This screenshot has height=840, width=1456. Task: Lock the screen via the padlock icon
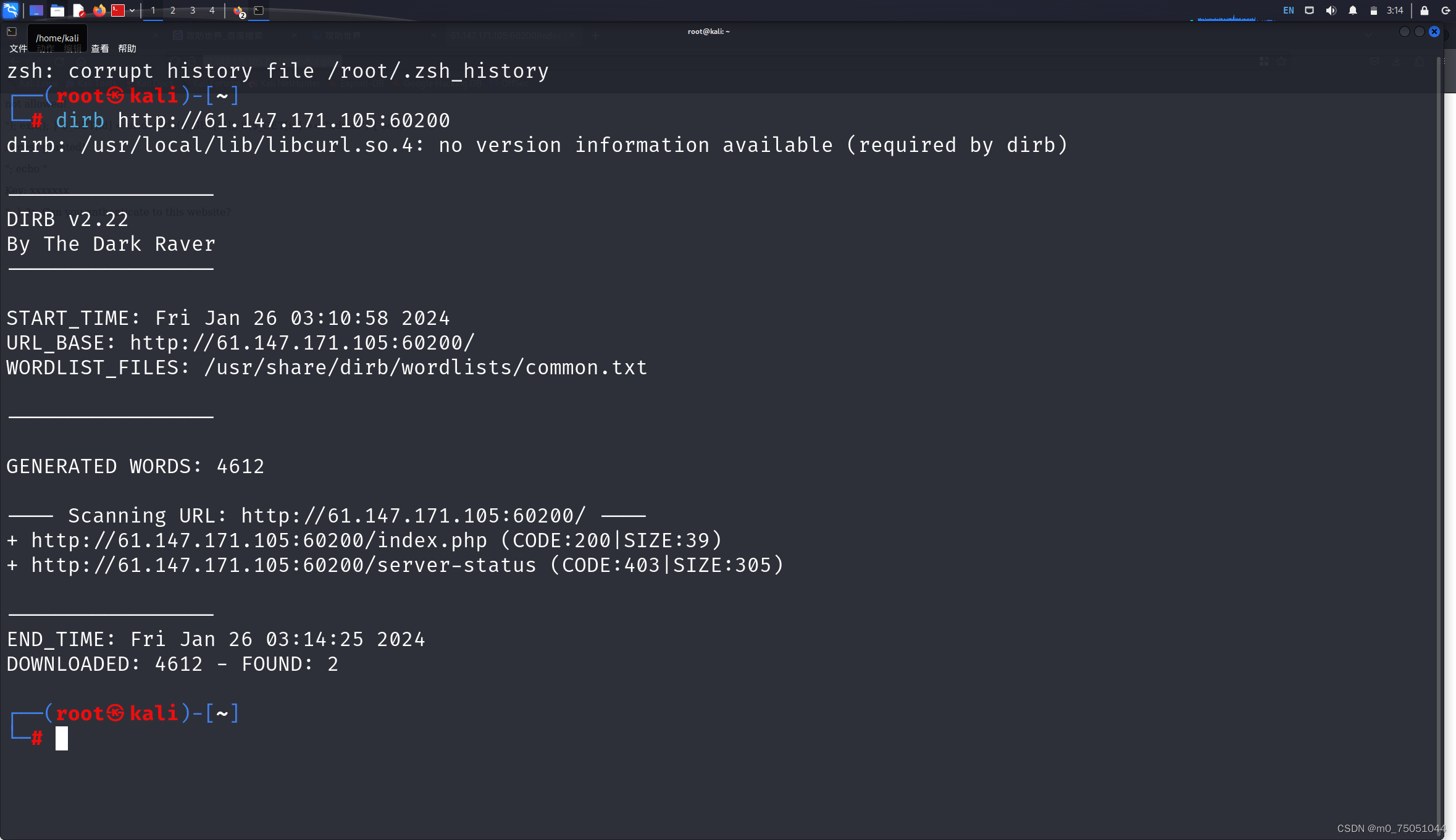[1423, 10]
